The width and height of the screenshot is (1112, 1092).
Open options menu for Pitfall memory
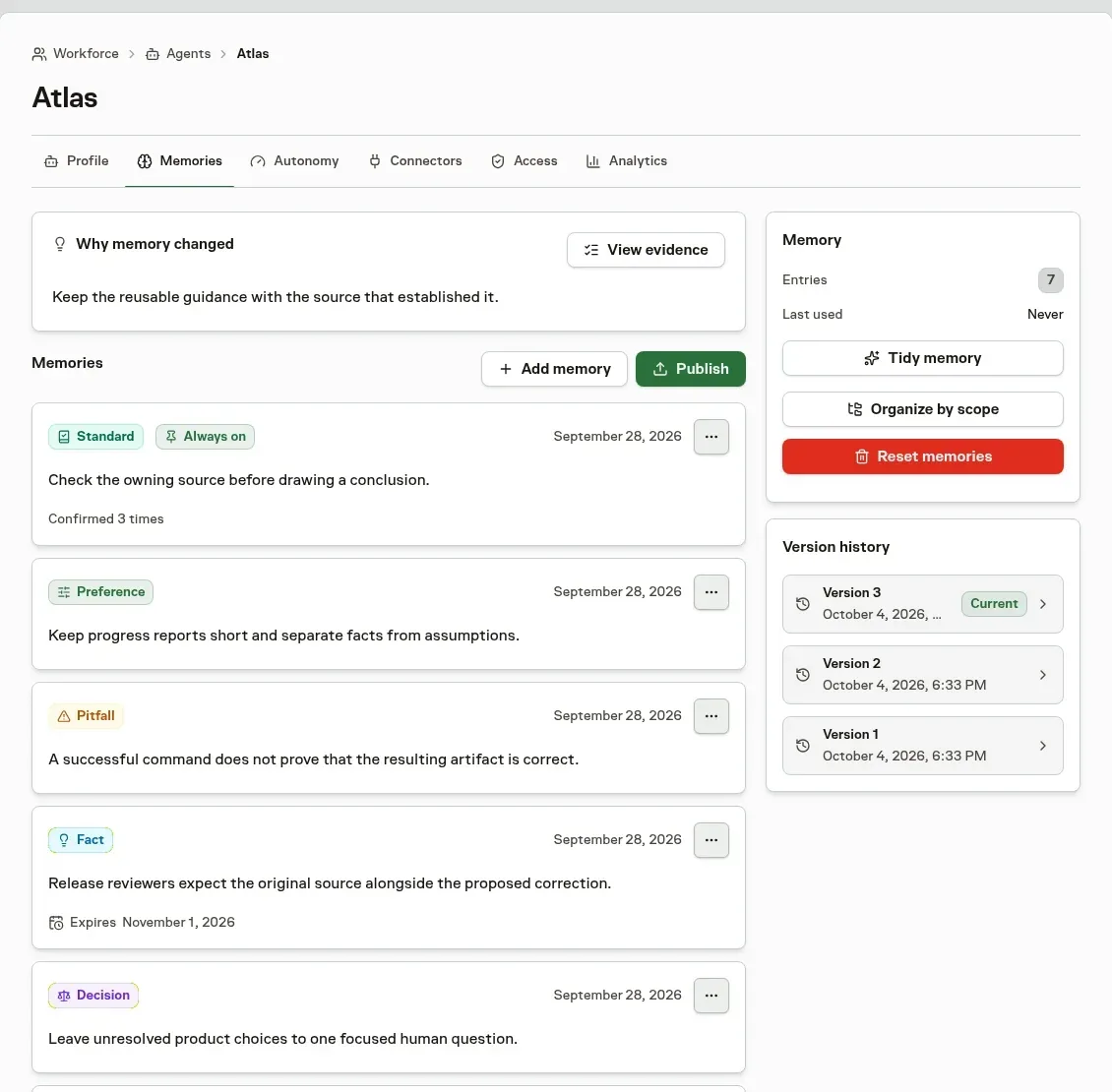tap(711, 716)
